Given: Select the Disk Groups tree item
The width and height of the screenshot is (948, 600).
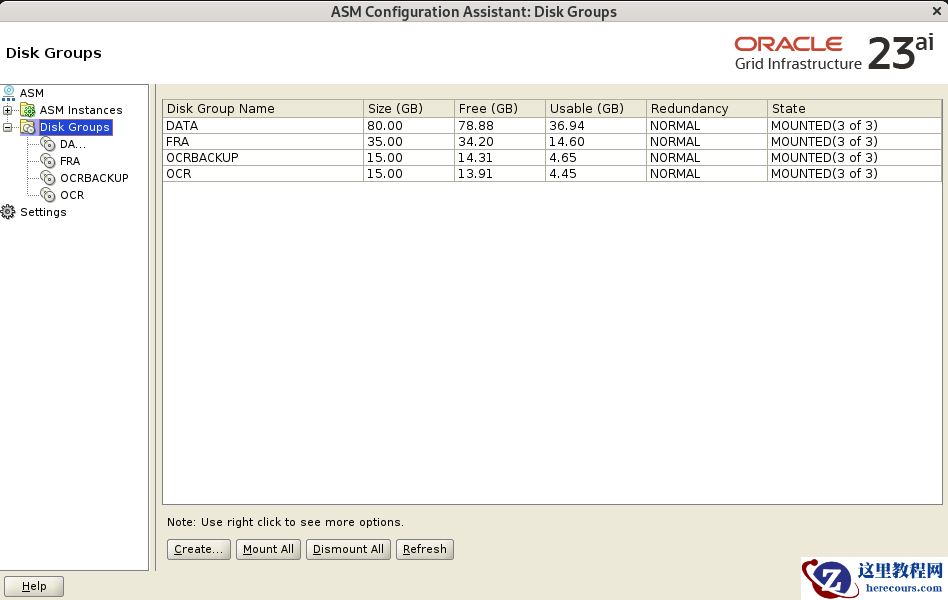Looking at the screenshot, I should click(75, 127).
